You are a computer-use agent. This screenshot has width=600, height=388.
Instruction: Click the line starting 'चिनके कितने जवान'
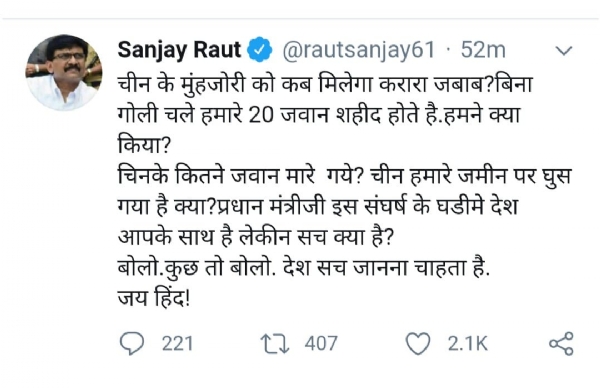(x=344, y=176)
